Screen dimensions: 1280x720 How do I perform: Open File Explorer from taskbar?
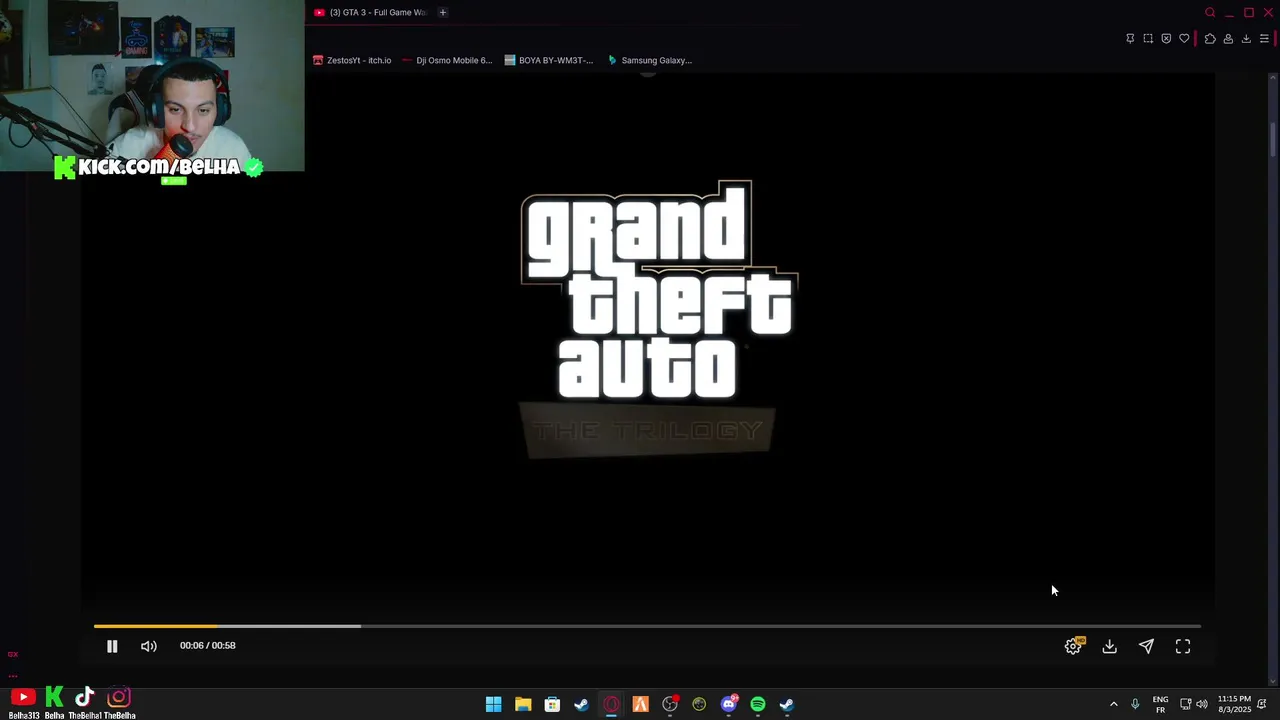pos(523,705)
